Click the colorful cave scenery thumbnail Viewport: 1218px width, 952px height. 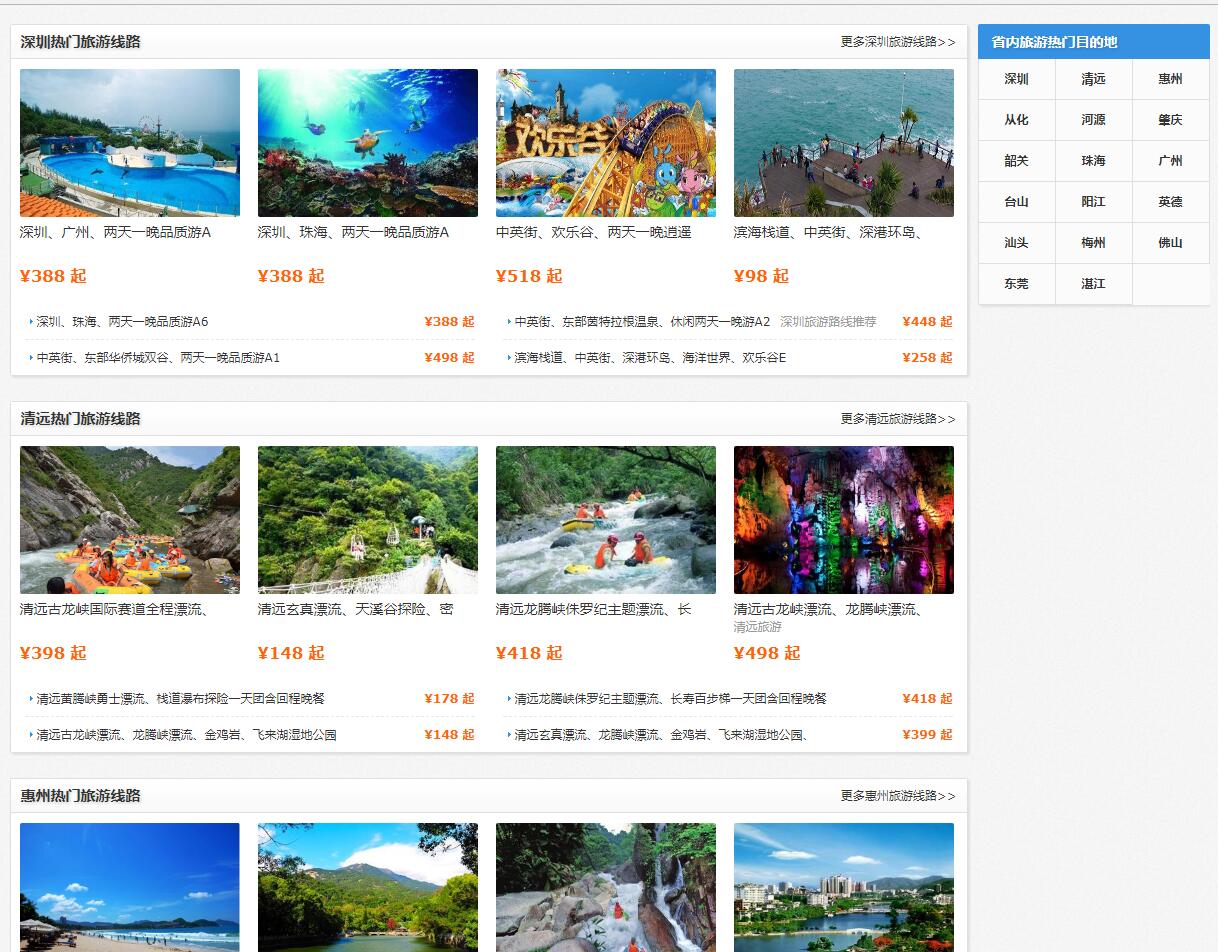(x=843, y=519)
